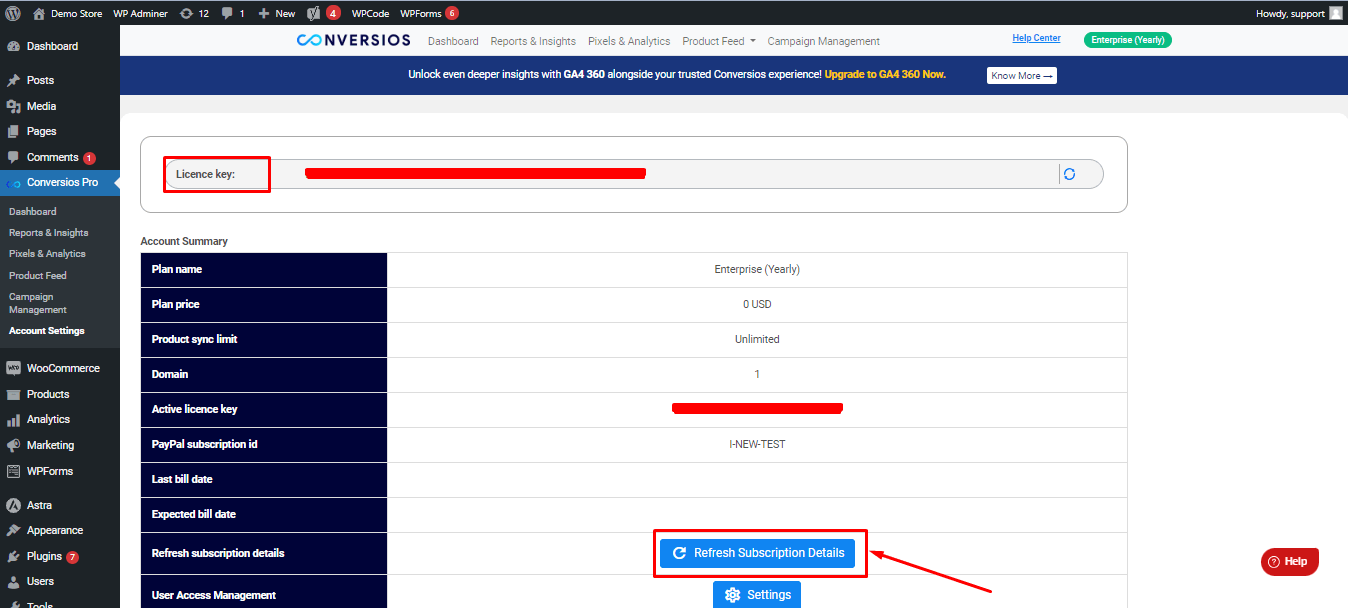Click the Users icon in sidebar
Image resolution: width=1348 pixels, height=608 pixels.
[x=14, y=581]
